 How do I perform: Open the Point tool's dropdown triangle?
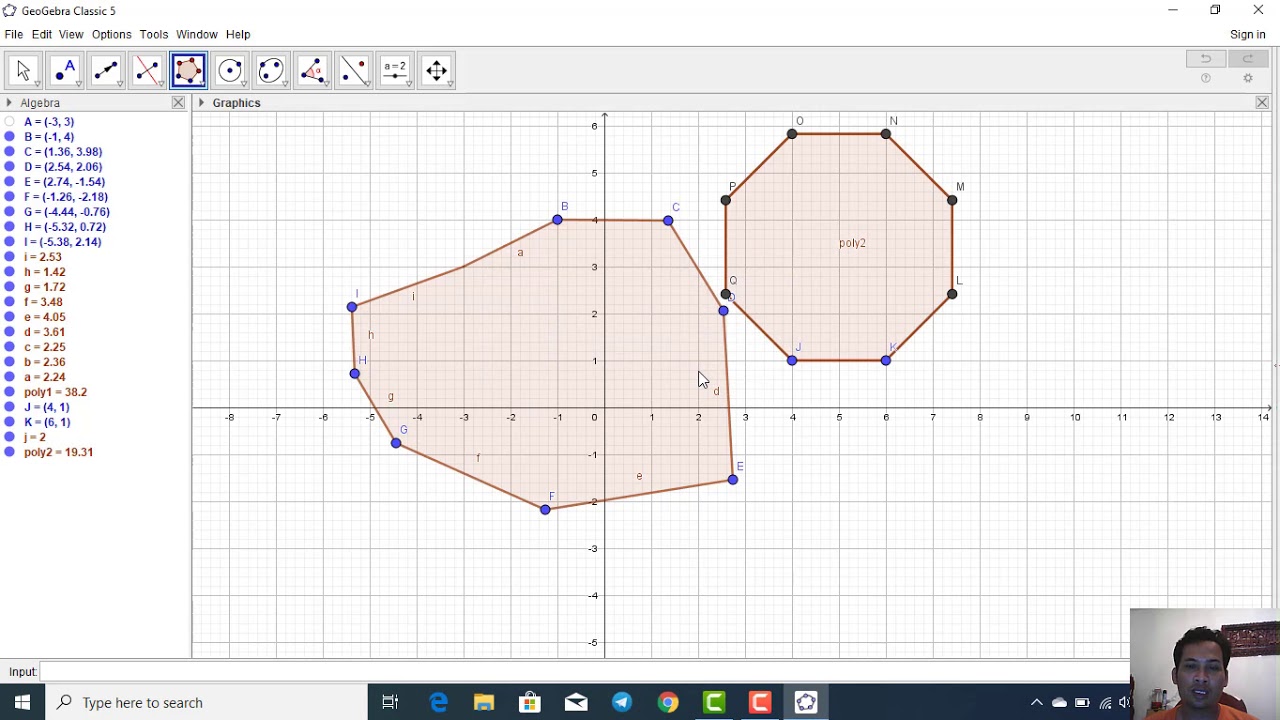pos(78,84)
